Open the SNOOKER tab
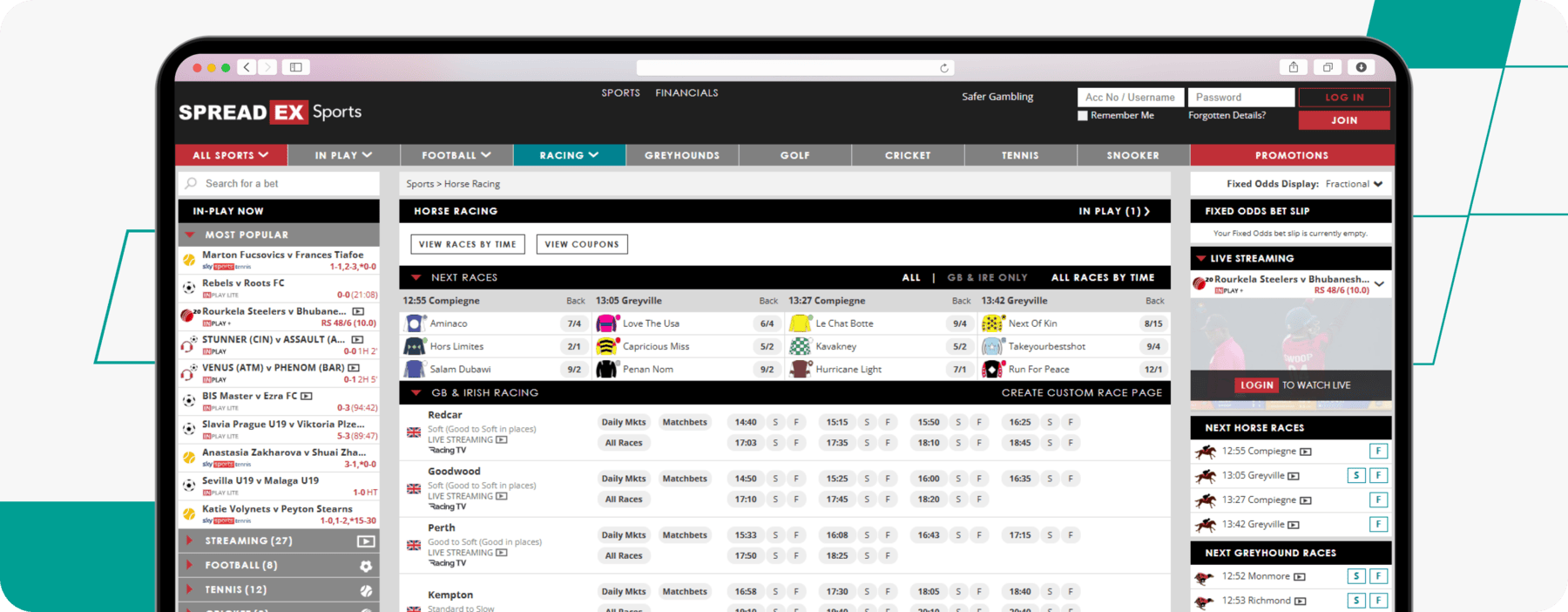The image size is (1568, 612). click(1133, 155)
